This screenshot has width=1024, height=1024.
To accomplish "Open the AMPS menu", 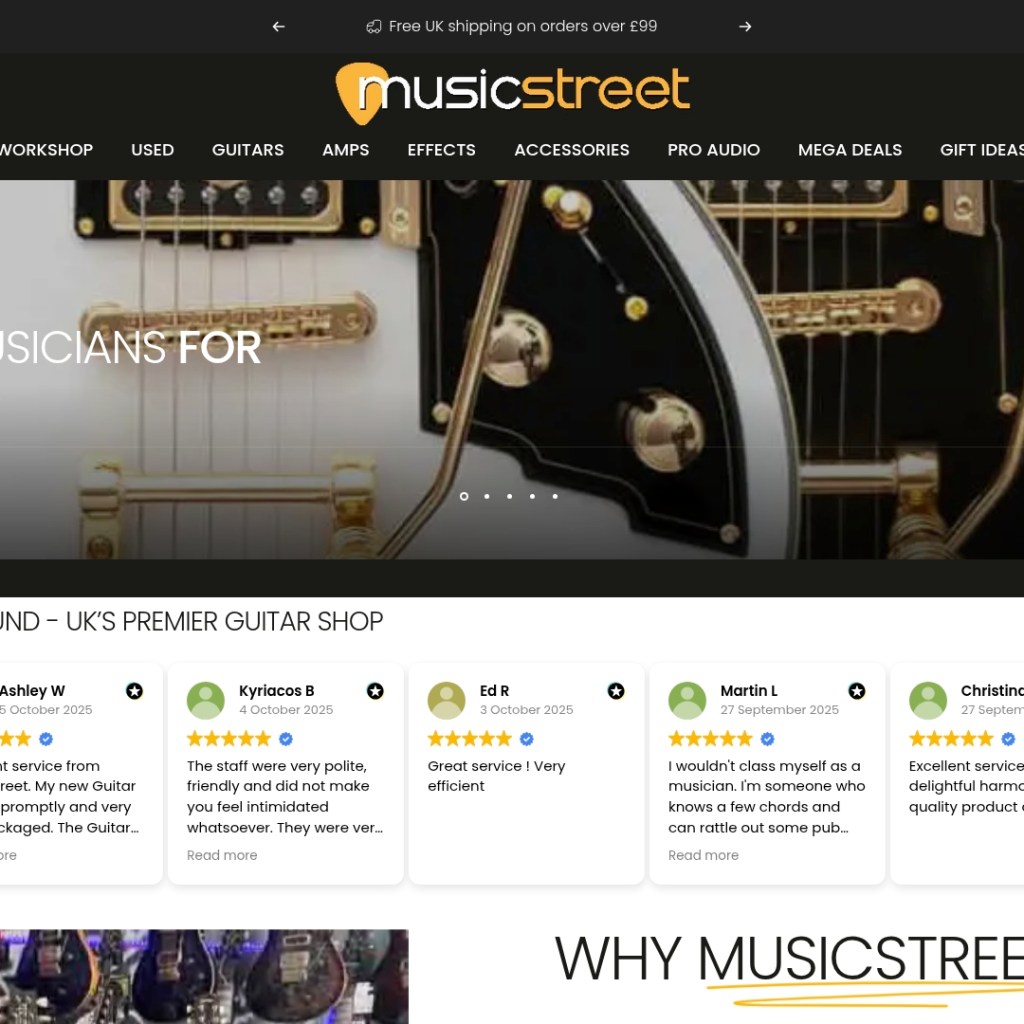I will (x=345, y=150).
